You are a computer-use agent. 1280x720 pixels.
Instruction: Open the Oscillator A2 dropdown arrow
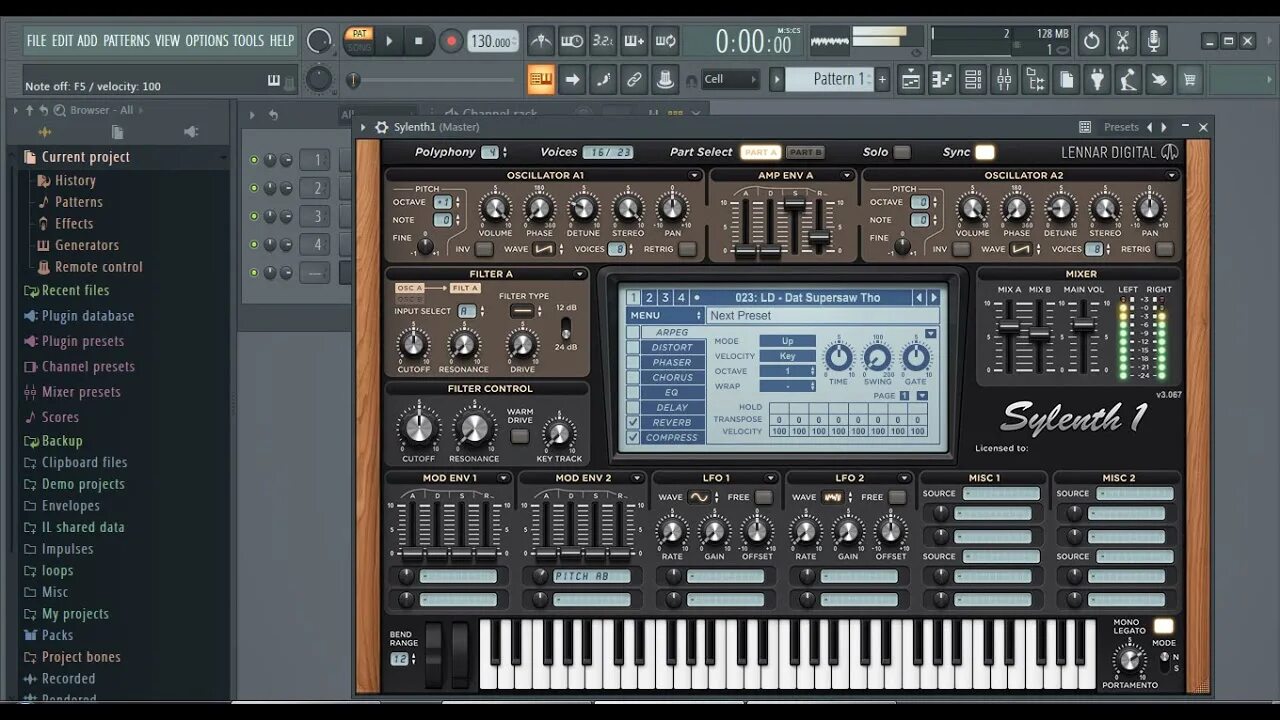(1171, 176)
